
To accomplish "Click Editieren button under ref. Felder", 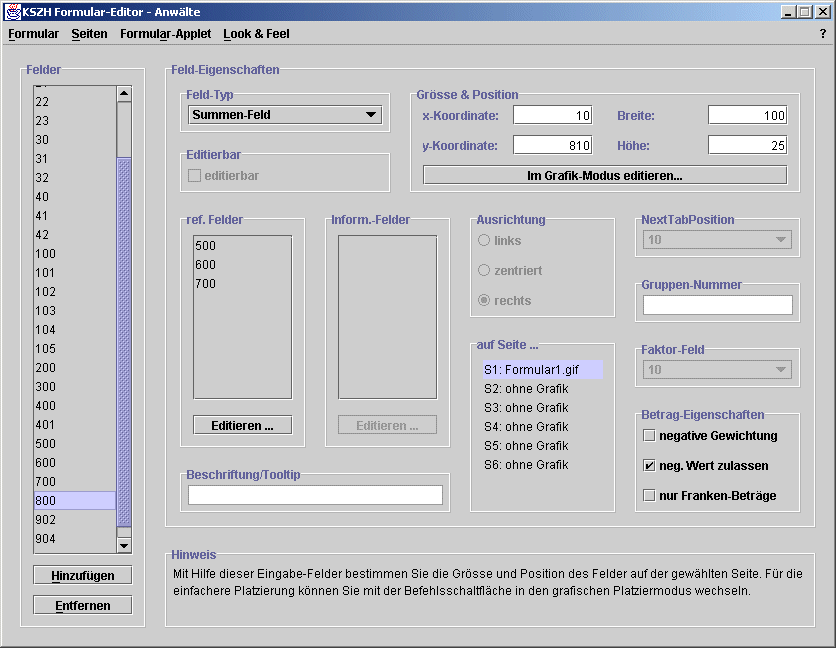I will 243,425.
